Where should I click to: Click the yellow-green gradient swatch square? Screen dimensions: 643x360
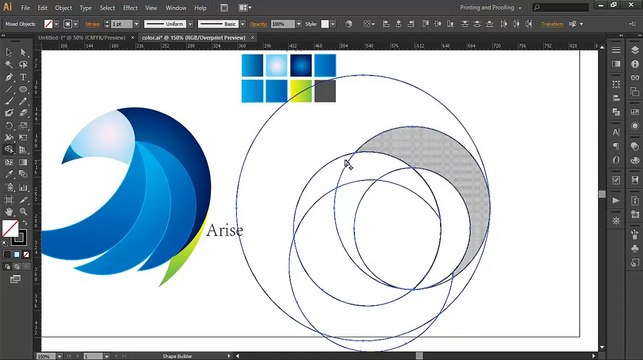[301, 91]
